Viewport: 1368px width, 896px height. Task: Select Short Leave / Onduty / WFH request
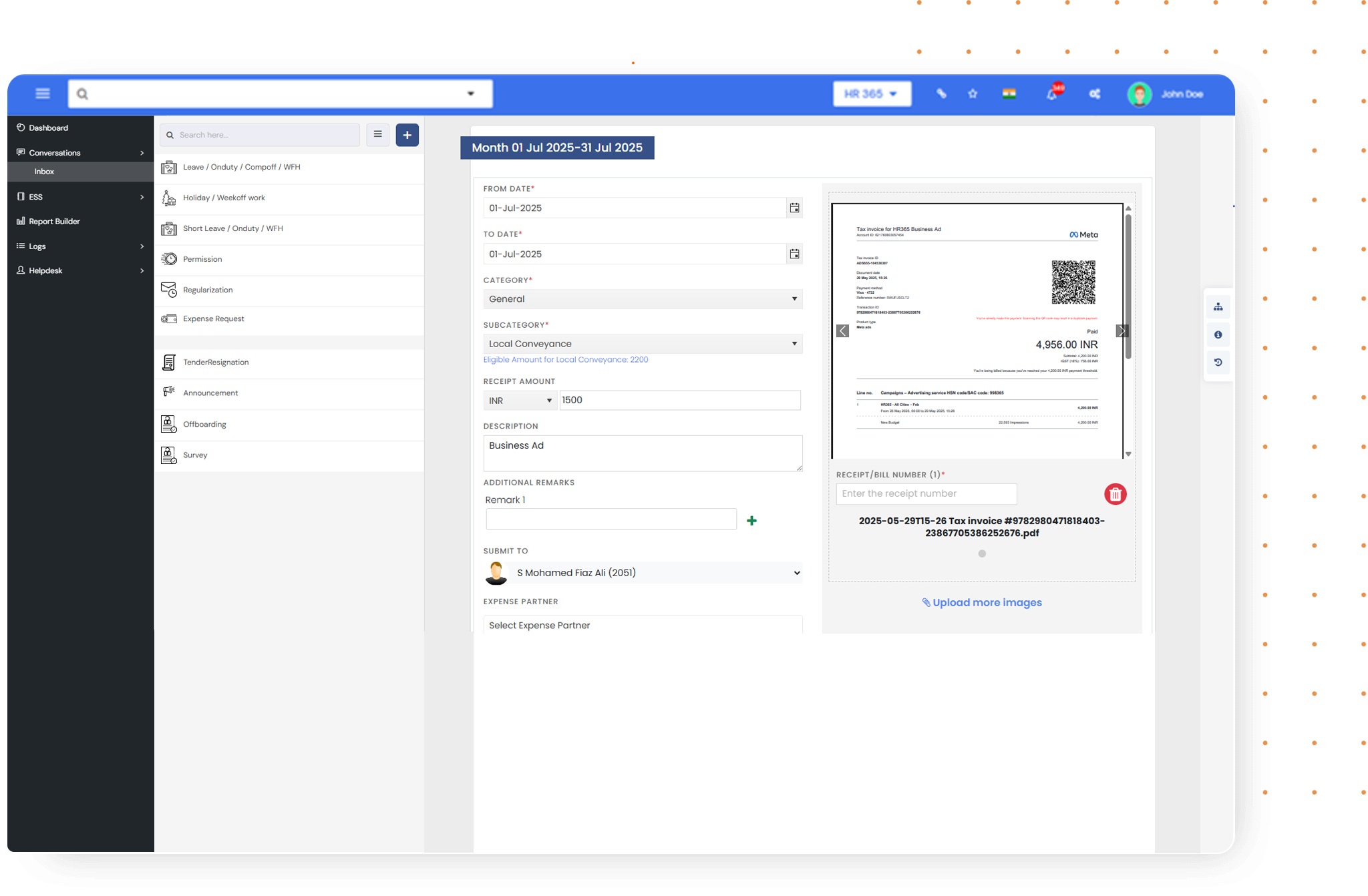(290, 228)
